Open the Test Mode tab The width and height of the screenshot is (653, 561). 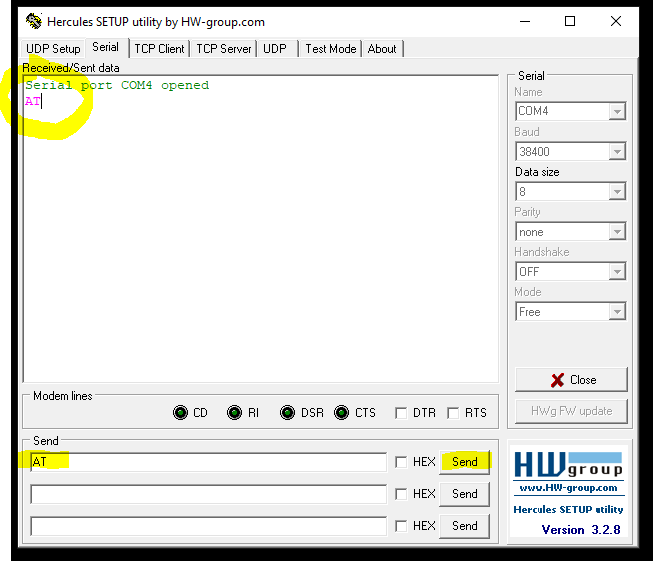331,49
